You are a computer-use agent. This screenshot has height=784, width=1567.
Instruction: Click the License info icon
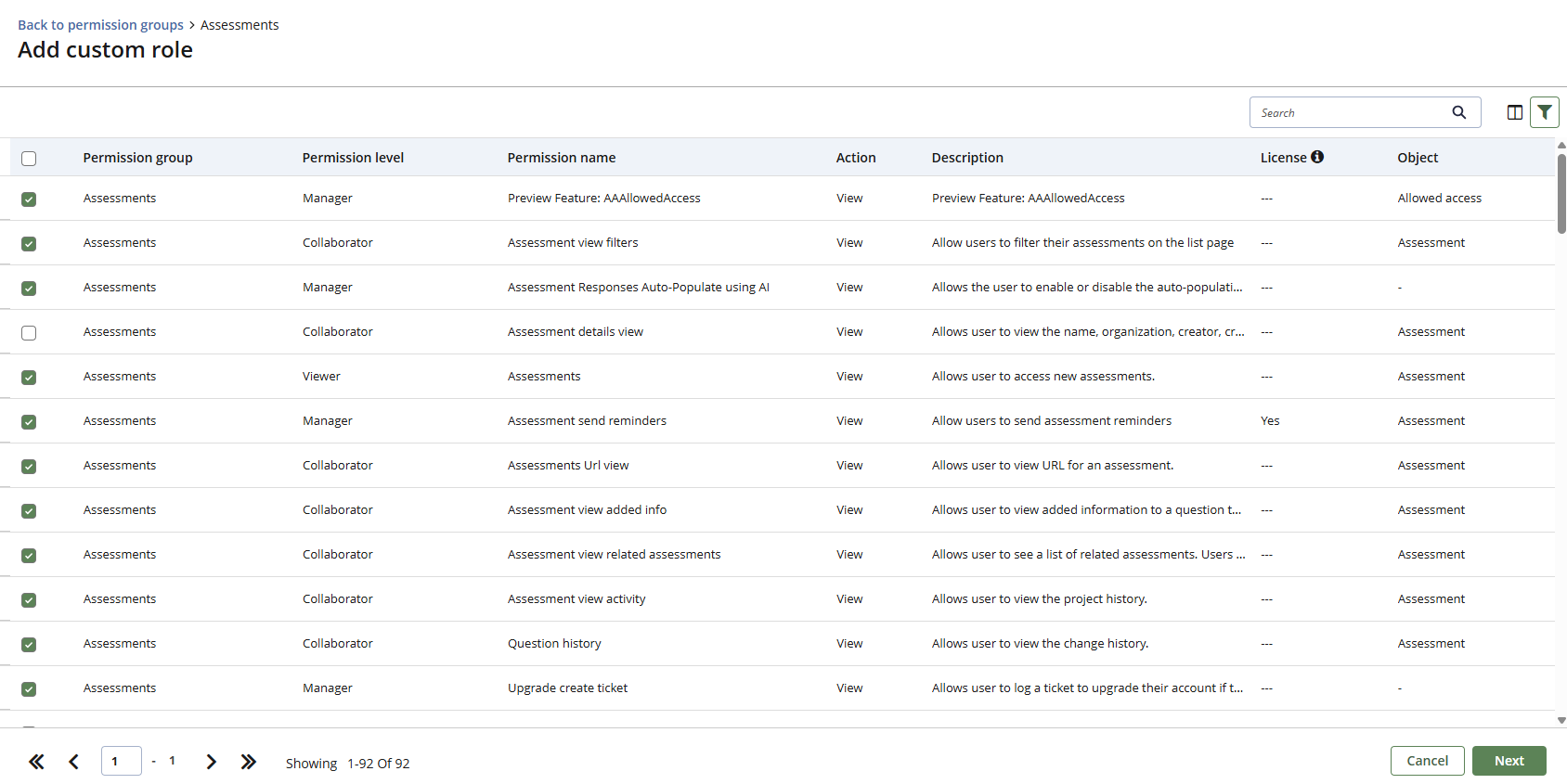tap(1317, 157)
